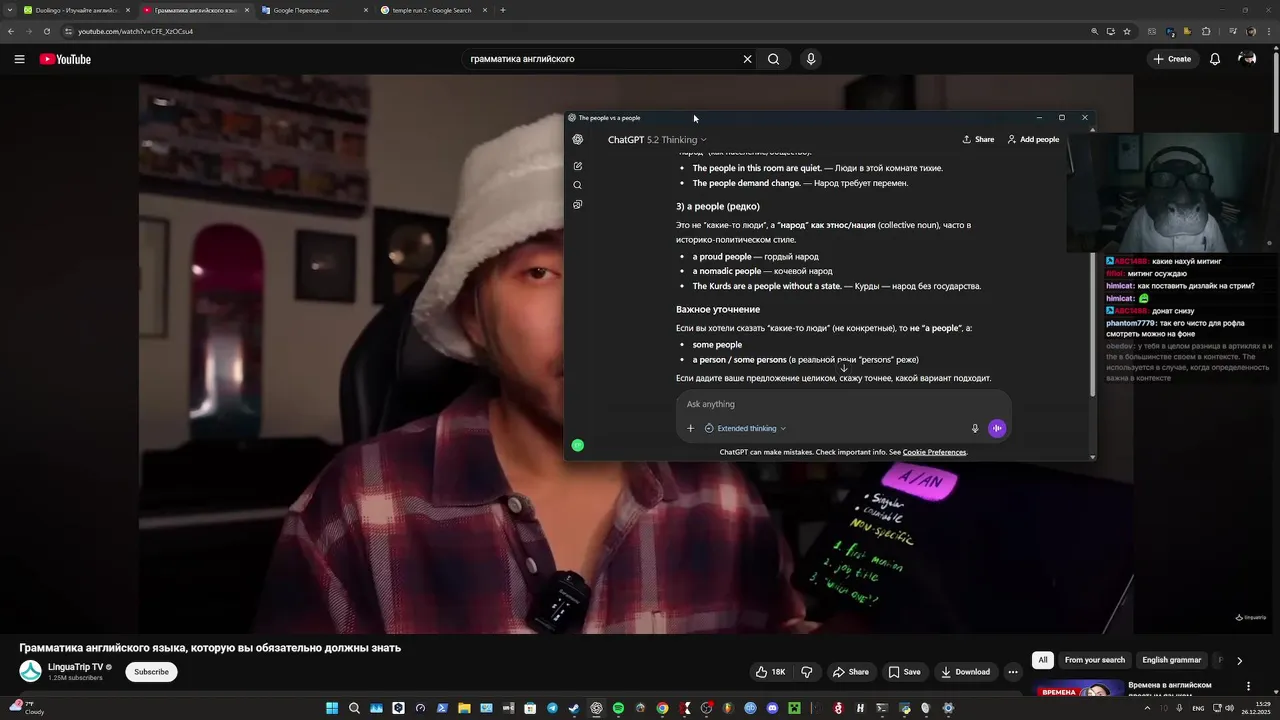The width and height of the screenshot is (1280, 720).
Task: Go back in Chrome
Action: [11, 31]
